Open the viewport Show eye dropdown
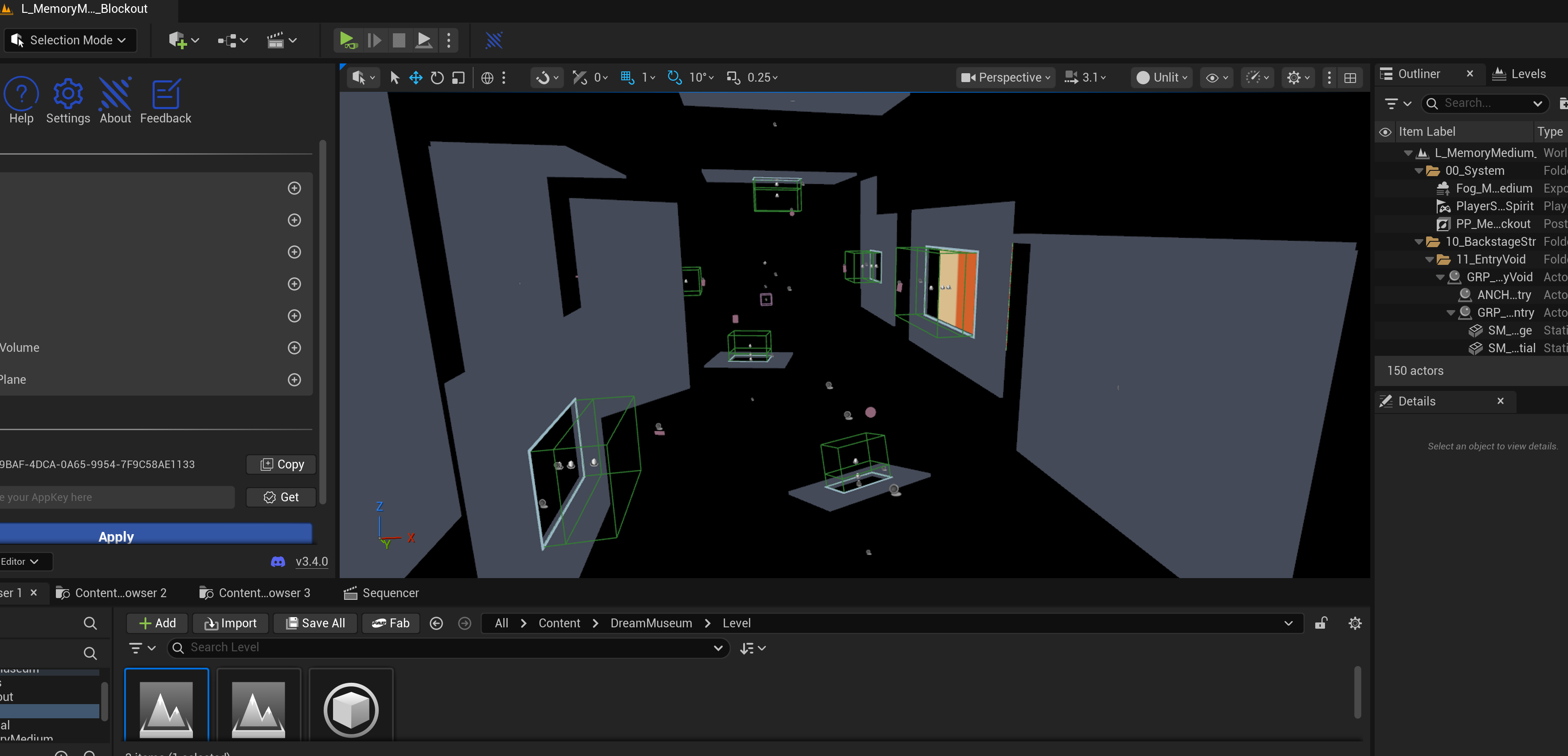This screenshot has height=756, width=1568. 1217,77
